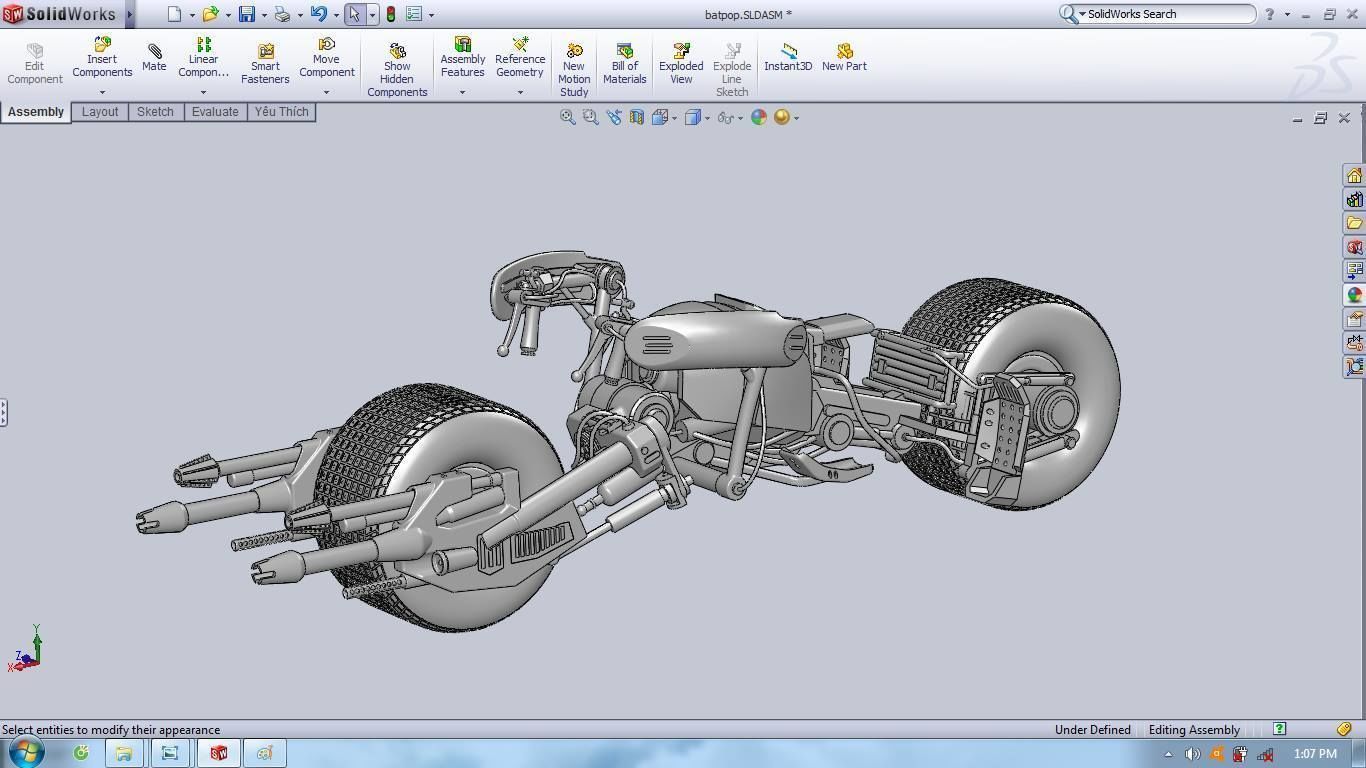
Task: Click the Print icon
Action: pos(282,14)
